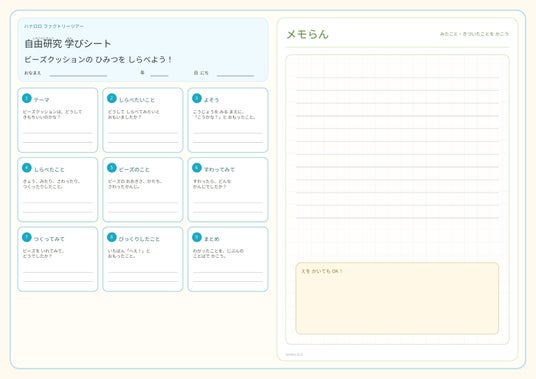Click the number 4 circle beside しらべたこと
This screenshot has width=536, height=379.
[27, 168]
